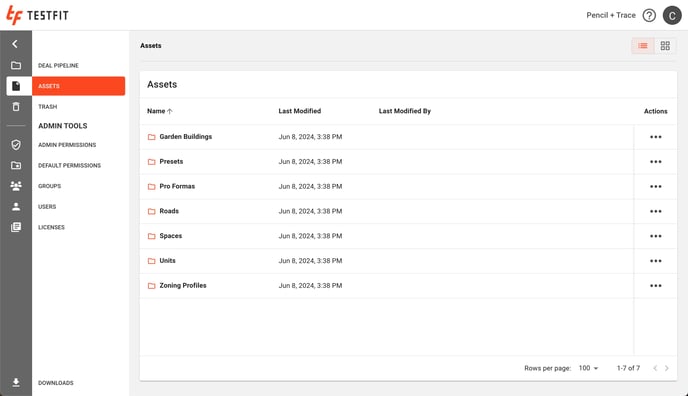Click the Assets document icon in sidebar
The image size is (688, 396).
[x=16, y=86]
